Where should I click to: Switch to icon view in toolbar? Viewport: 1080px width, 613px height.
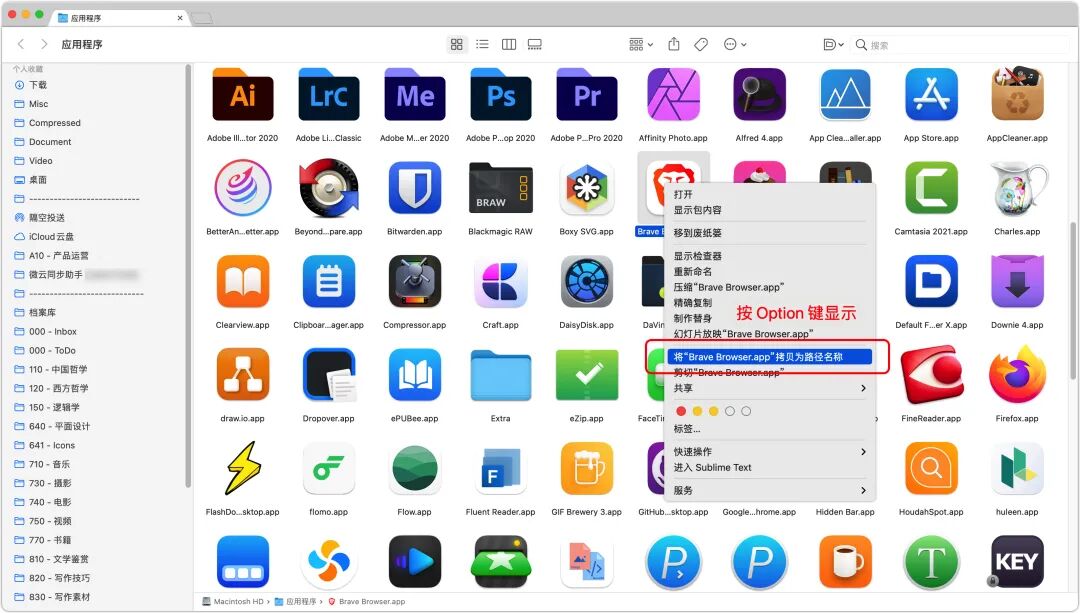tap(457, 44)
